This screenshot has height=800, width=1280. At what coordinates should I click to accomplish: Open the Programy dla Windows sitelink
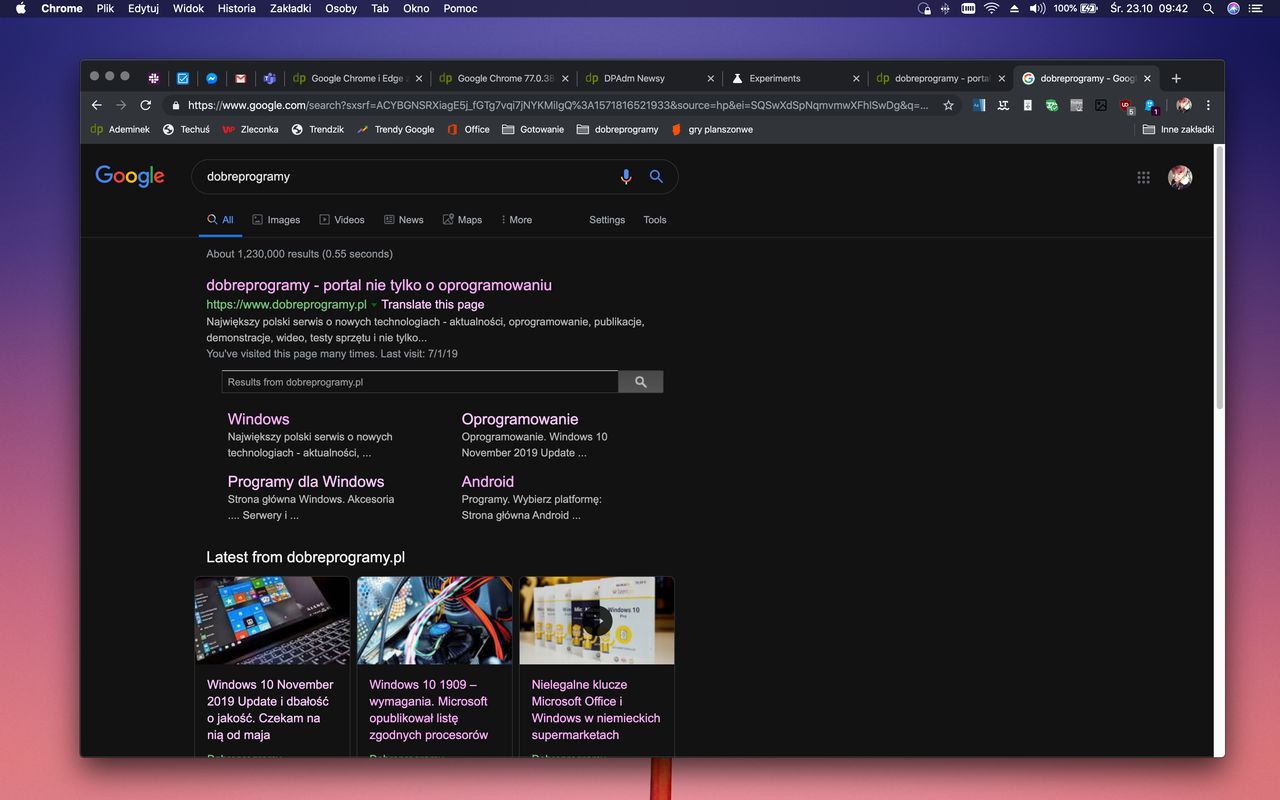(306, 482)
